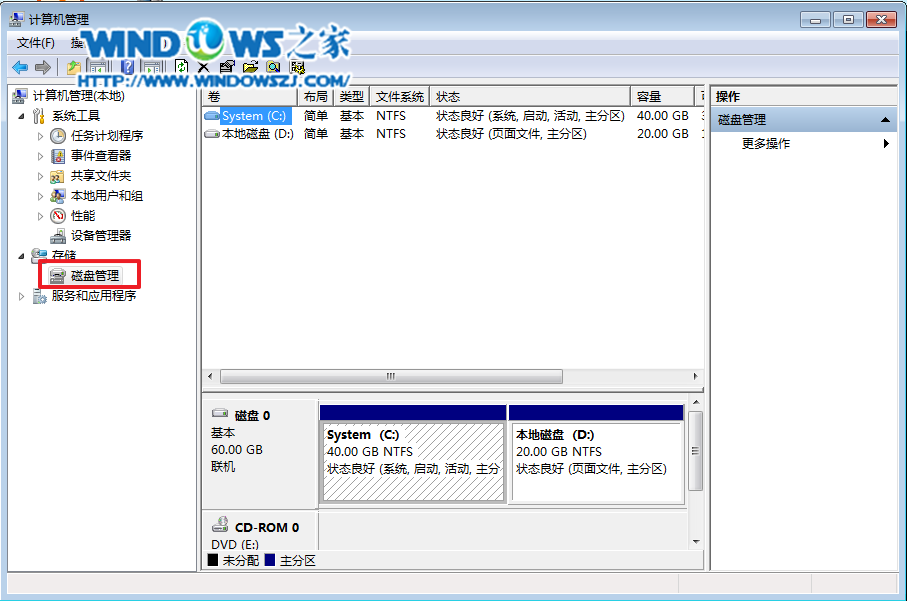This screenshot has width=907, height=601.
Task: Click the Back arrow in the toolbar
Action: pos(19,67)
